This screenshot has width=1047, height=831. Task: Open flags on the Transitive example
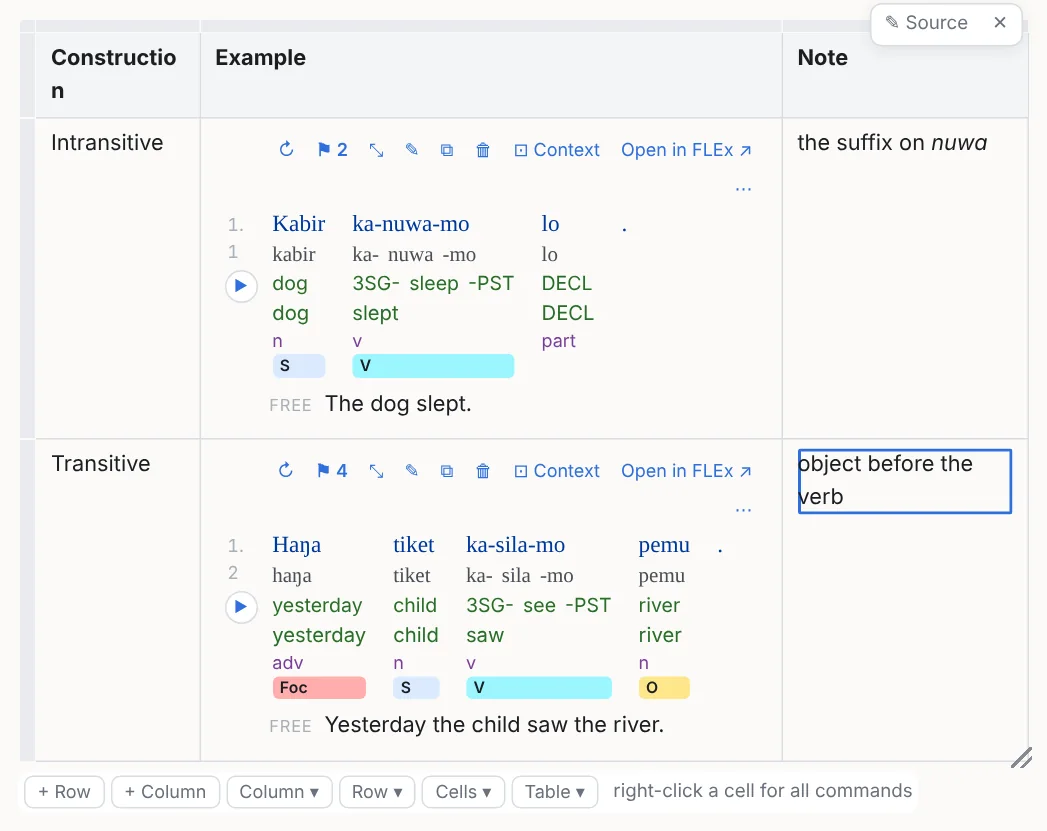333,471
